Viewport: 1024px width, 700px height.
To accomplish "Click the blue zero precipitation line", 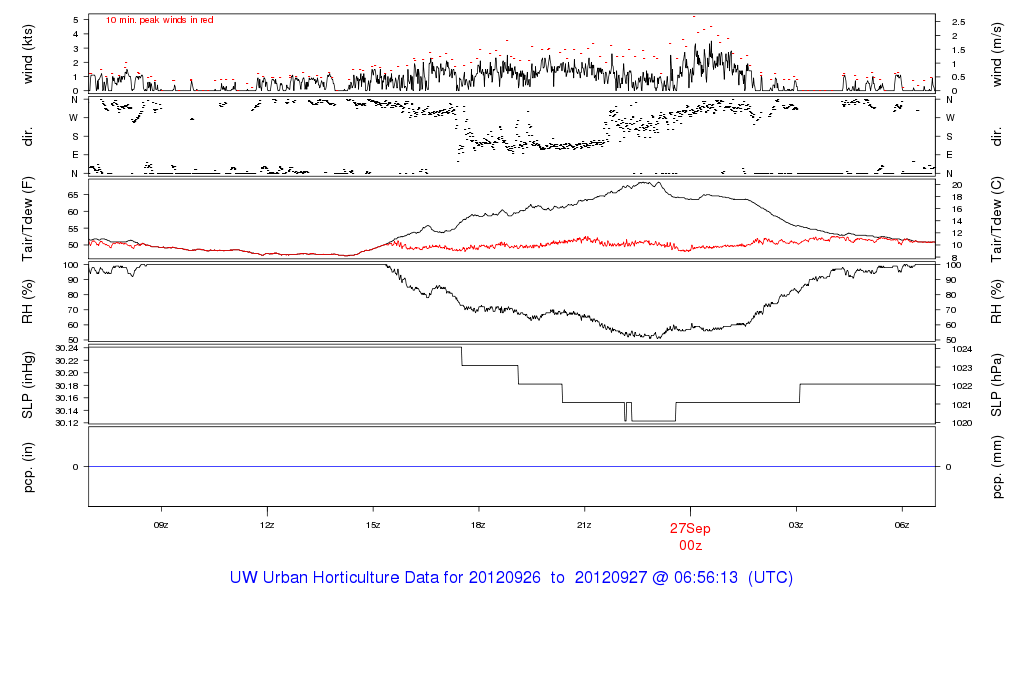I will pos(511,467).
